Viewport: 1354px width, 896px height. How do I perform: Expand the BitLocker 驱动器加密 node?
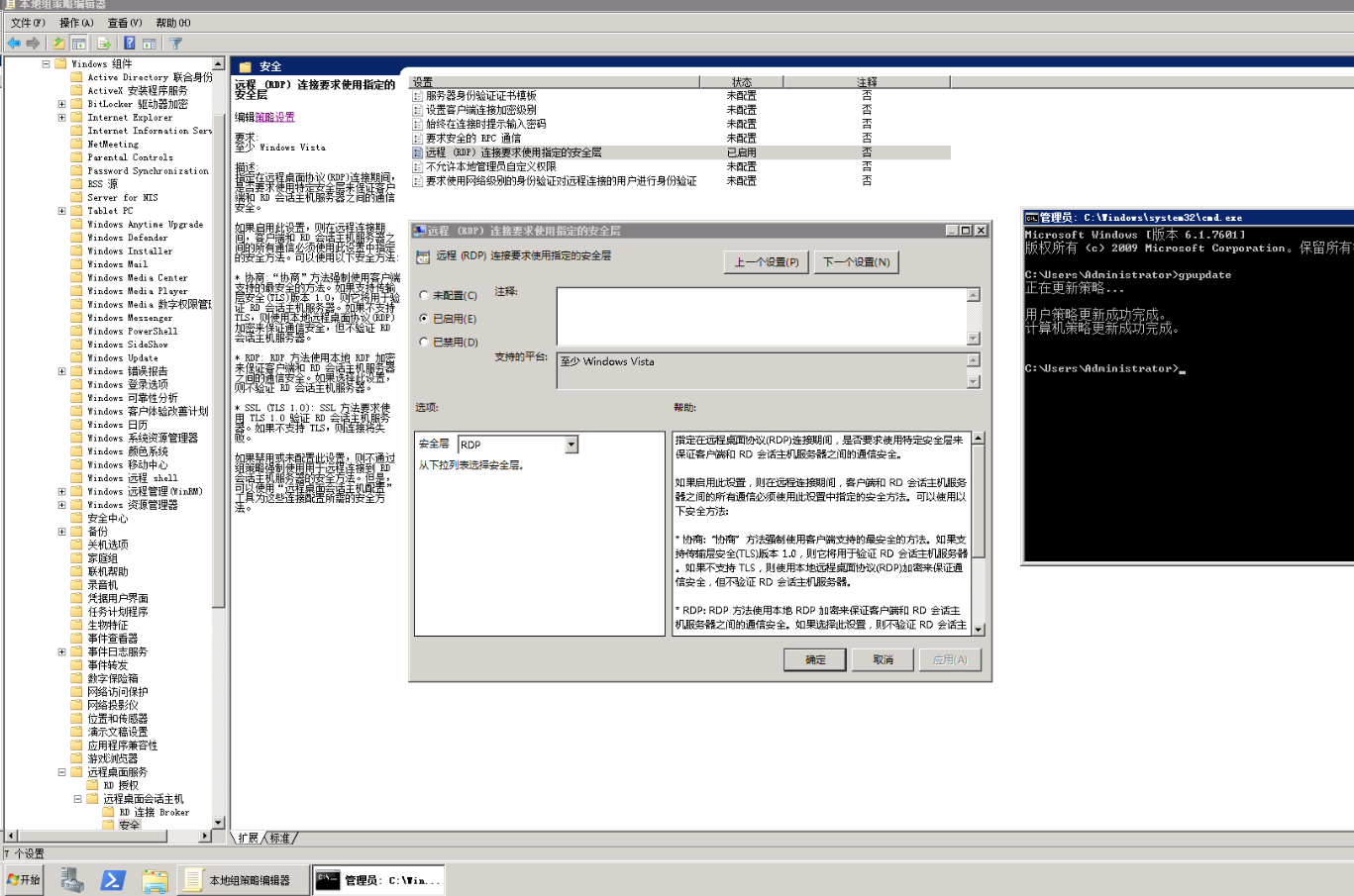click(x=61, y=104)
